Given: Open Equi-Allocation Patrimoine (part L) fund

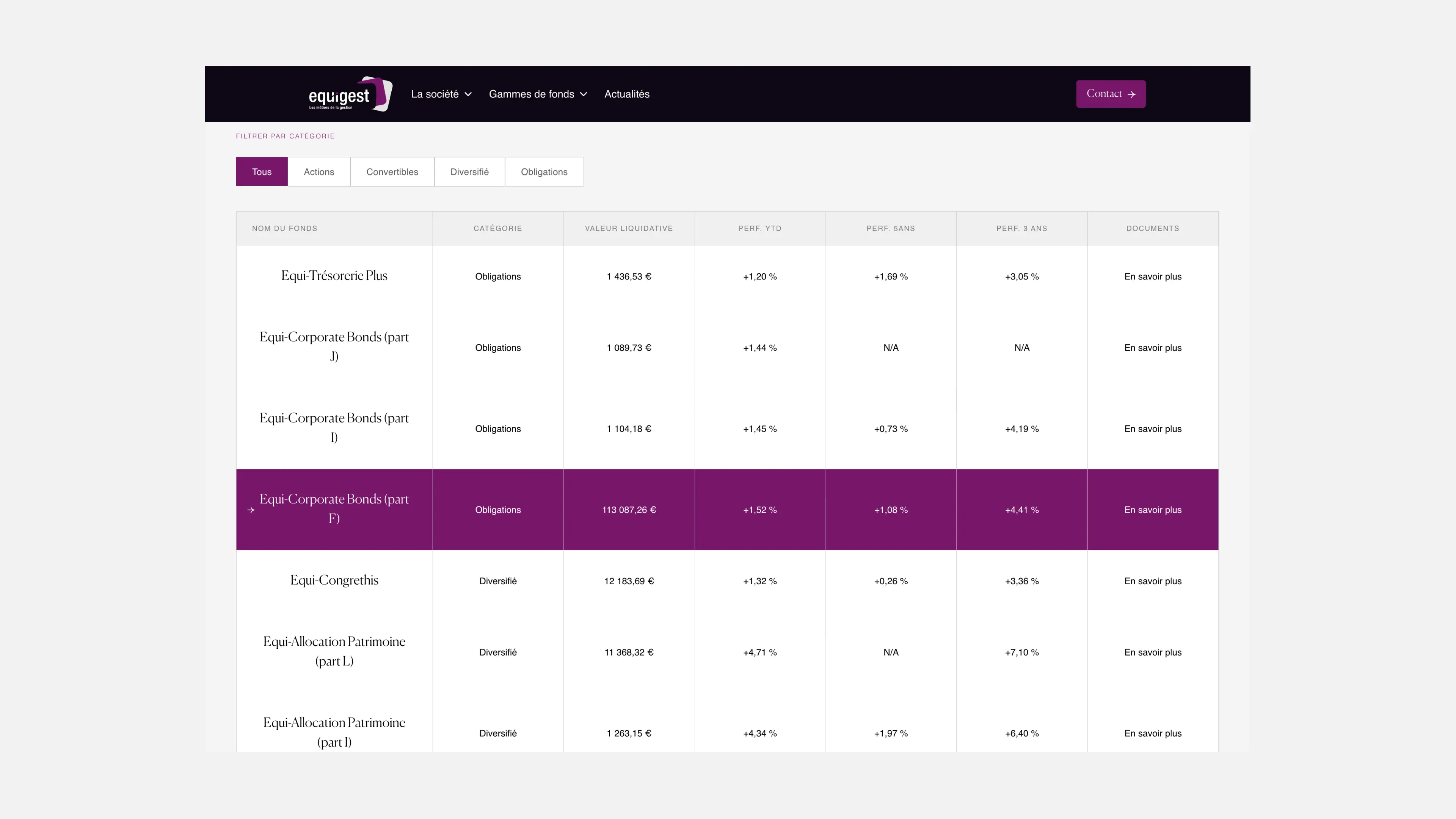Looking at the screenshot, I should pos(334,651).
